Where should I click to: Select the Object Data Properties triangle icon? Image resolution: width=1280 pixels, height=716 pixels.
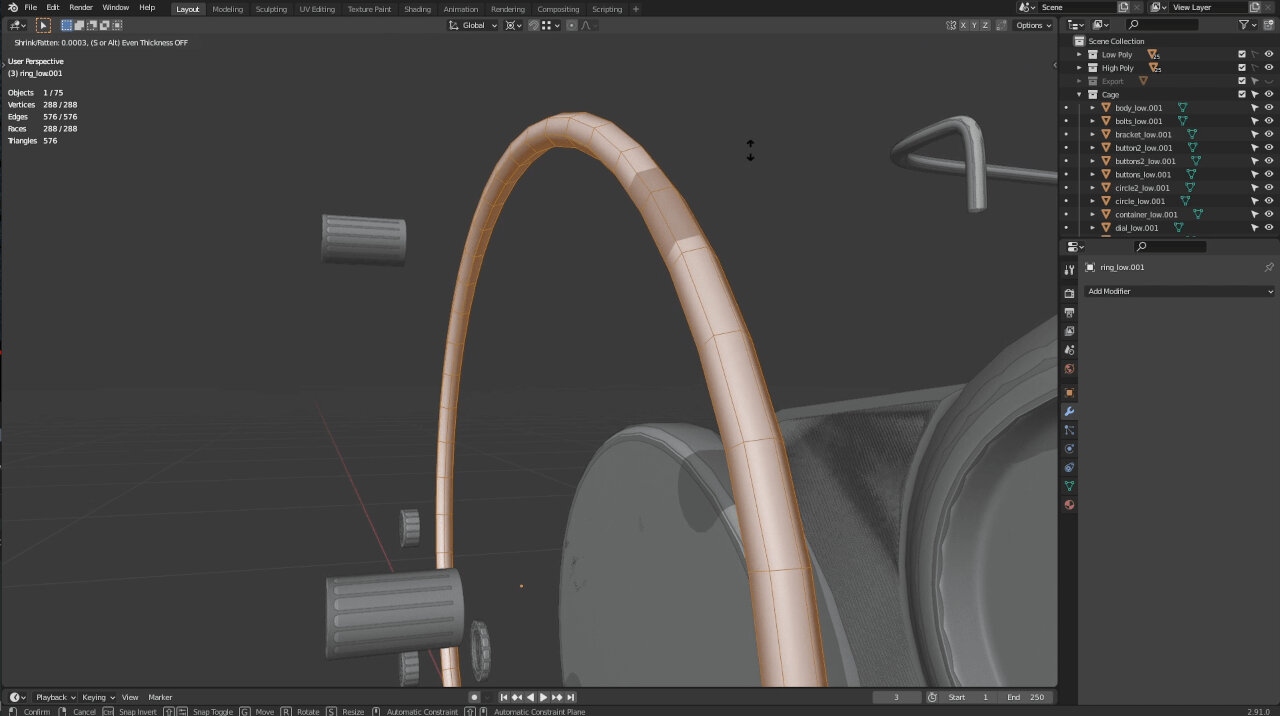pos(1069,485)
